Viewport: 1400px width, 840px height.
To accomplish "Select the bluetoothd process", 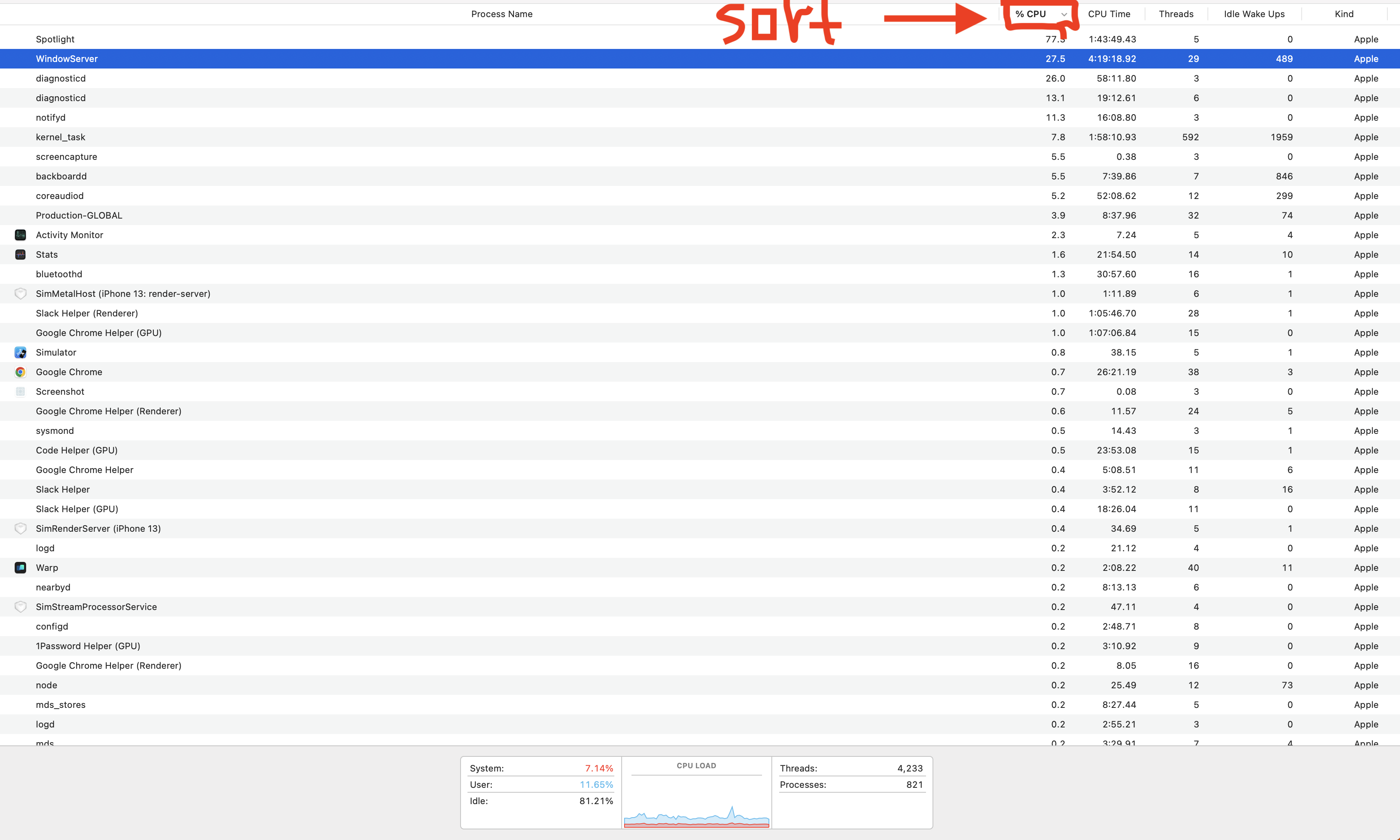I will point(700,274).
